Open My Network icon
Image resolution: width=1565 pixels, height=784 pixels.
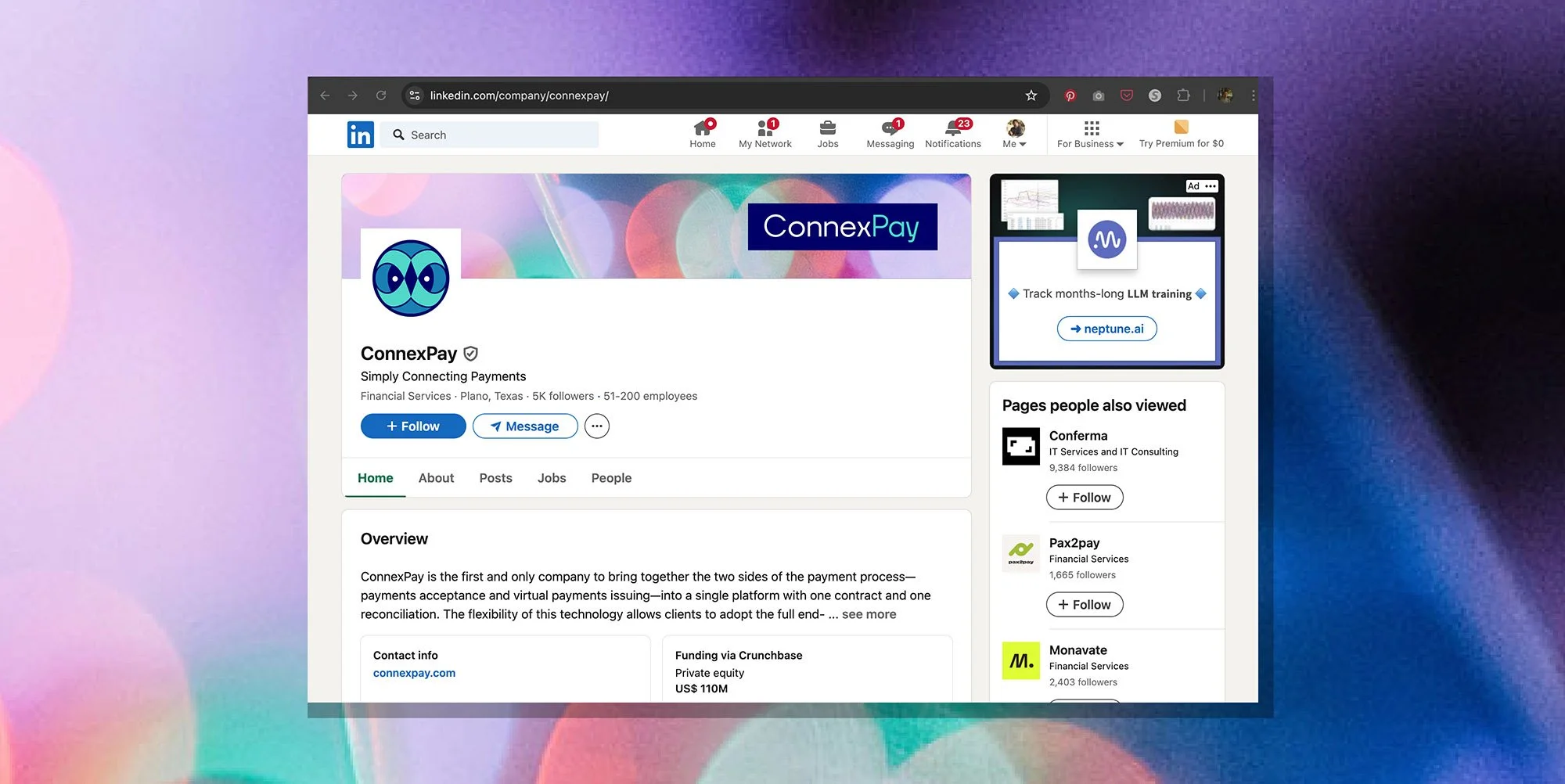[x=765, y=128]
